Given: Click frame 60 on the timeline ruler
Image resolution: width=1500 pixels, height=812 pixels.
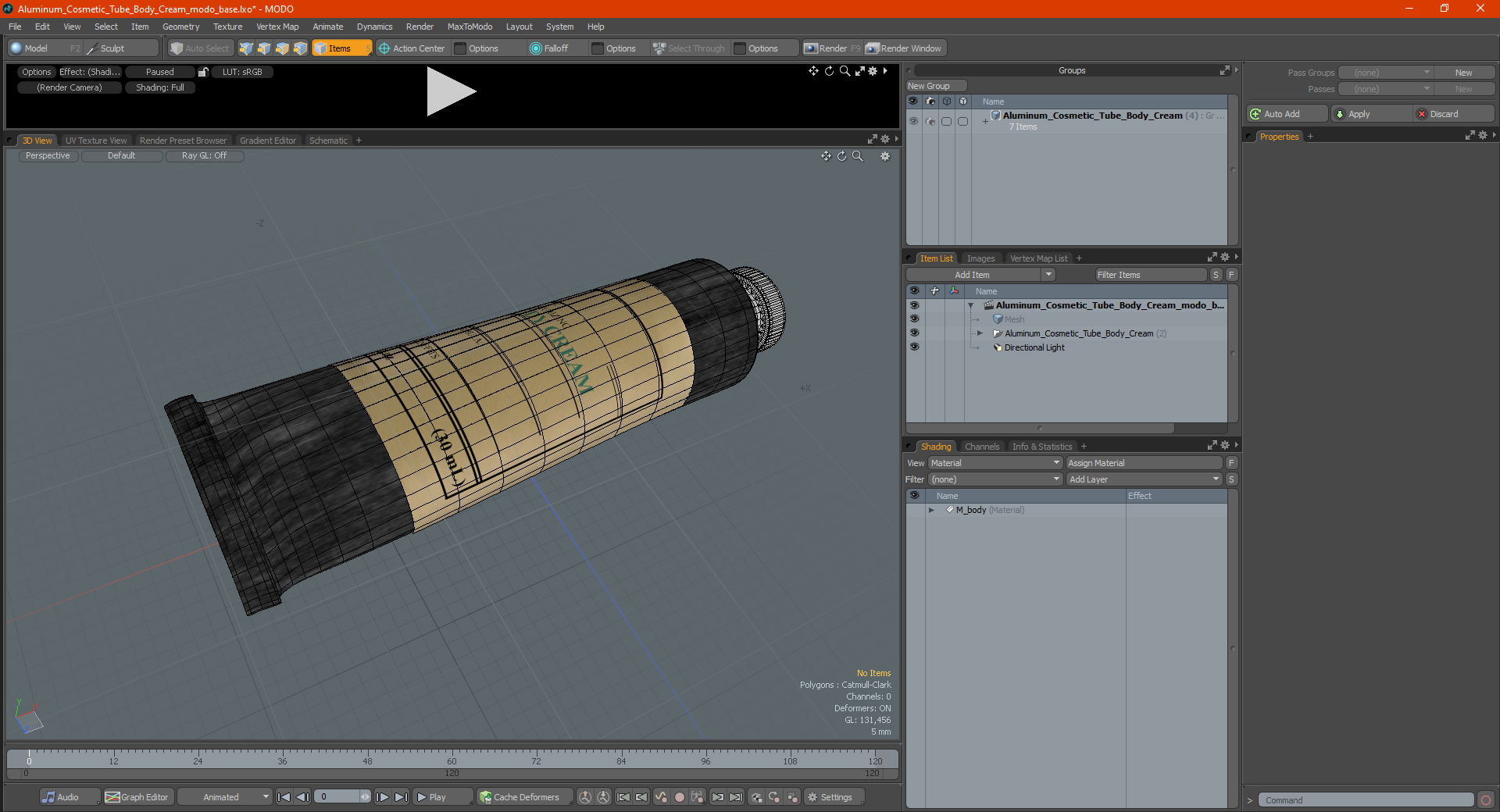Looking at the screenshot, I should [452, 756].
